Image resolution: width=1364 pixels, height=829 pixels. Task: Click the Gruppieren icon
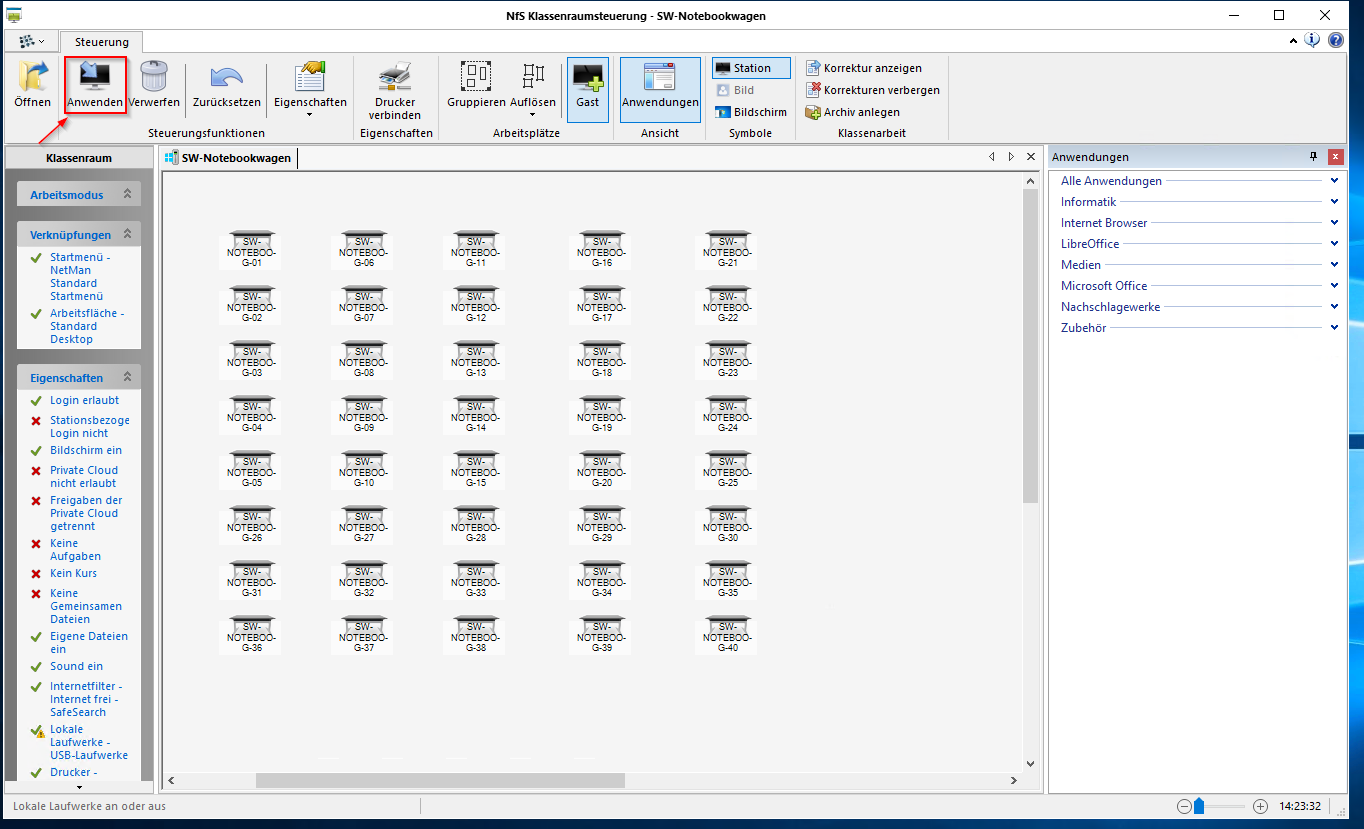point(476,77)
